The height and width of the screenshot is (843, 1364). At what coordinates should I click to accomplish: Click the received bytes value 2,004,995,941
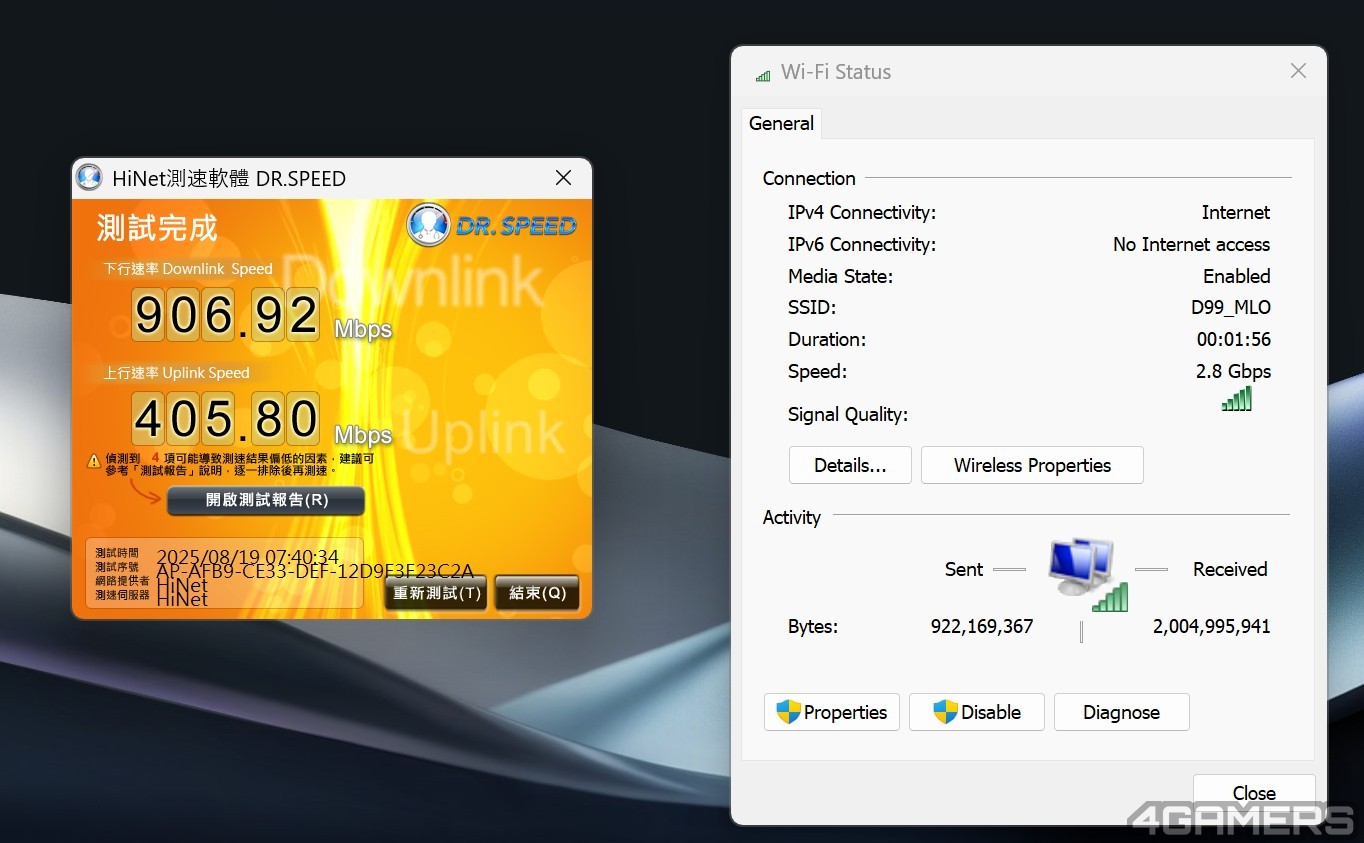[x=1212, y=627]
